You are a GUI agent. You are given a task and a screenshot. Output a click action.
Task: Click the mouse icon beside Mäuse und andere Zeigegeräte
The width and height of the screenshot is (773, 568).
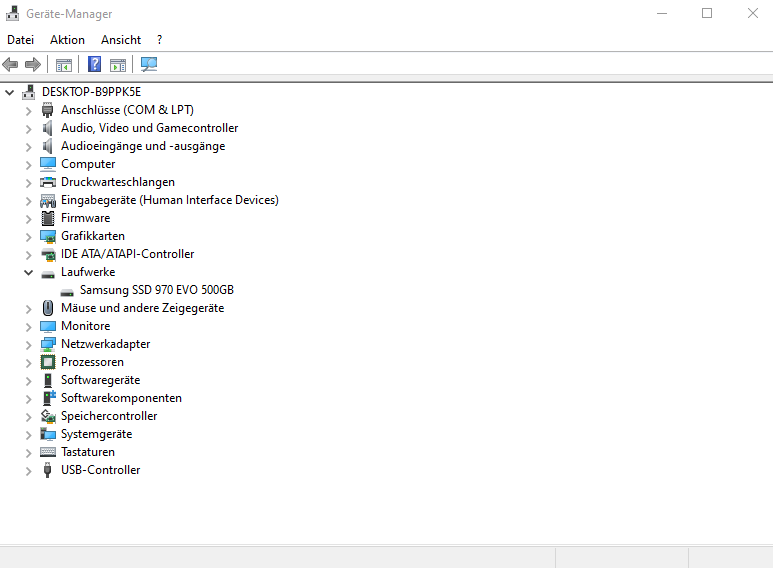tap(48, 308)
